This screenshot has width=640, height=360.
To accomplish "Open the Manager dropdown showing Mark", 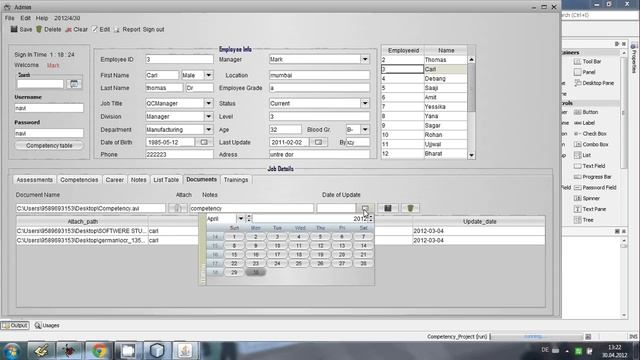I will tap(365, 59).
